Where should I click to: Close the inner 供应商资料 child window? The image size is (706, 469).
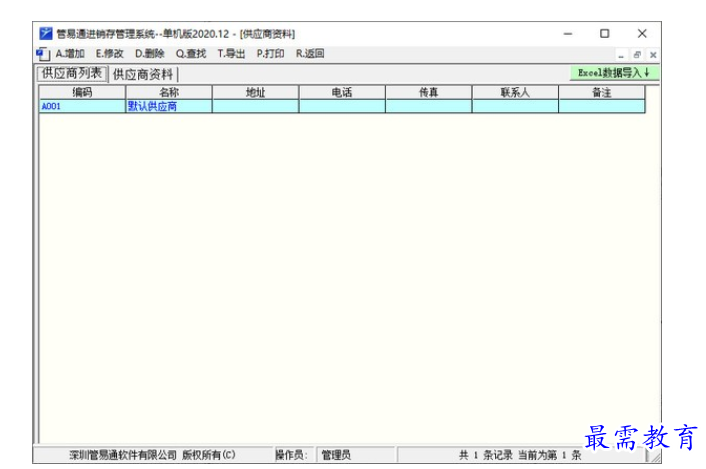(653, 55)
